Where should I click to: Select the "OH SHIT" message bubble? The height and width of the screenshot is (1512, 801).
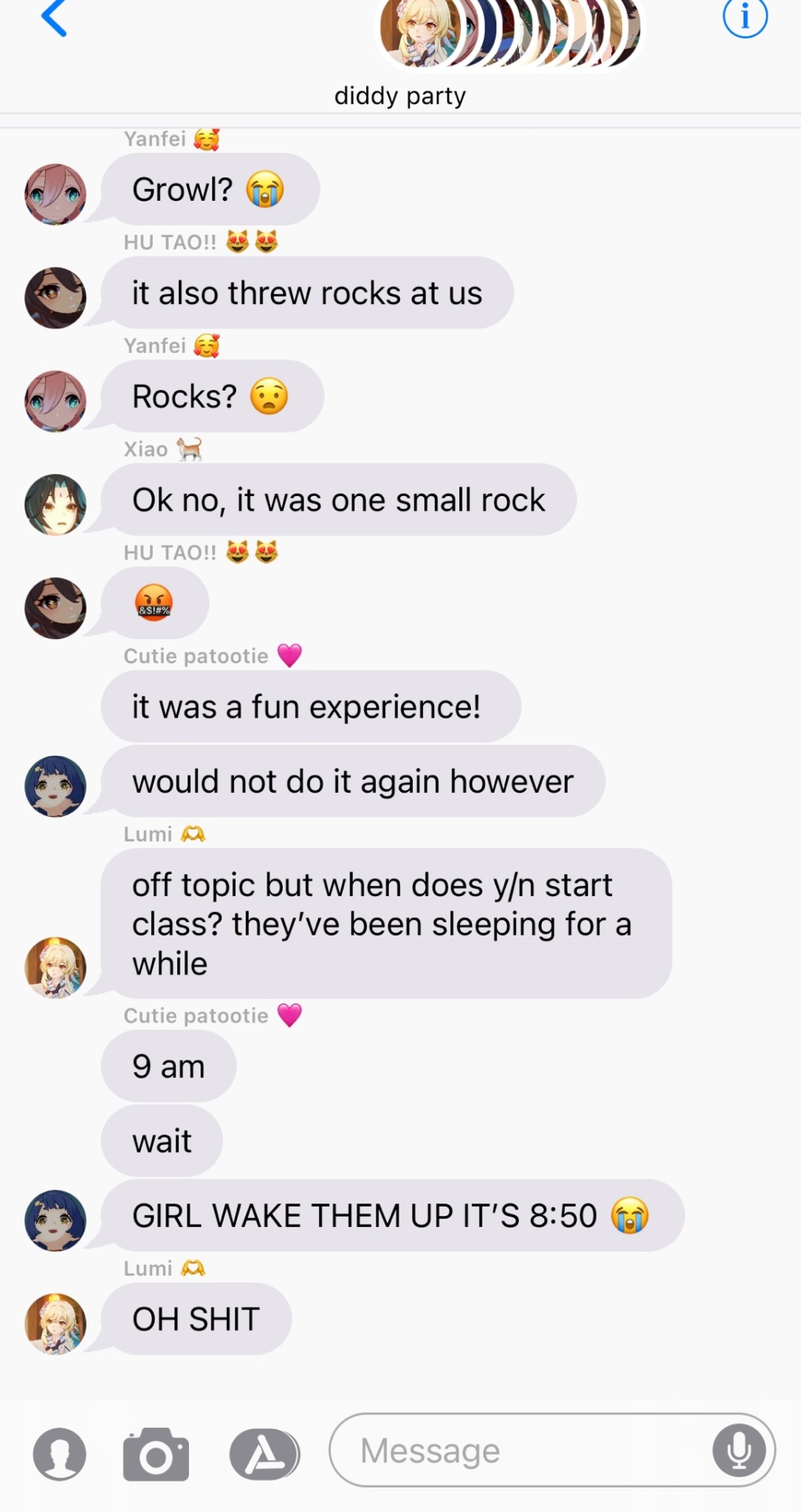point(196,1319)
